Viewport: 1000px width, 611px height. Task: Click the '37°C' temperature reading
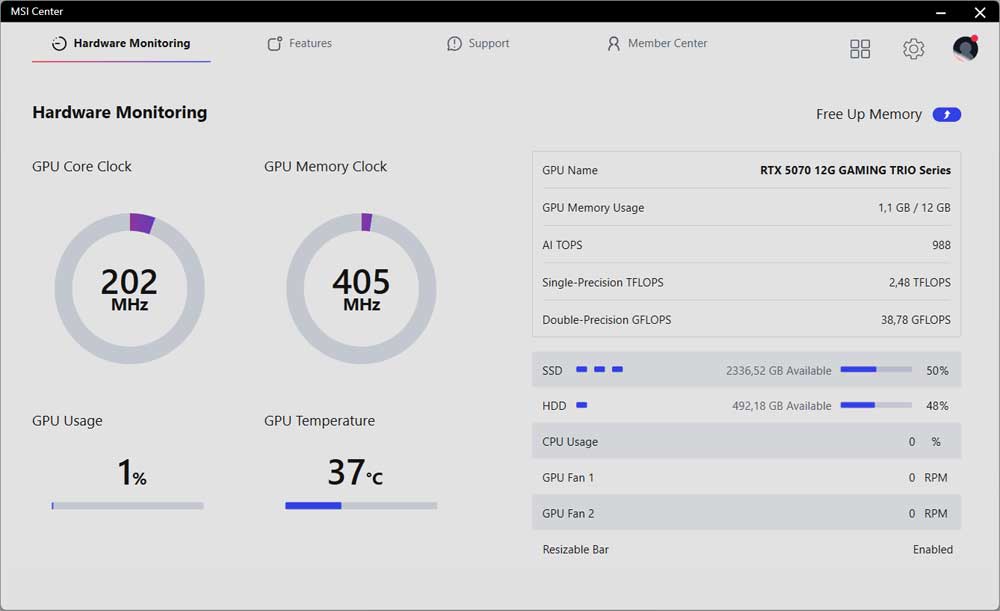[x=355, y=473]
